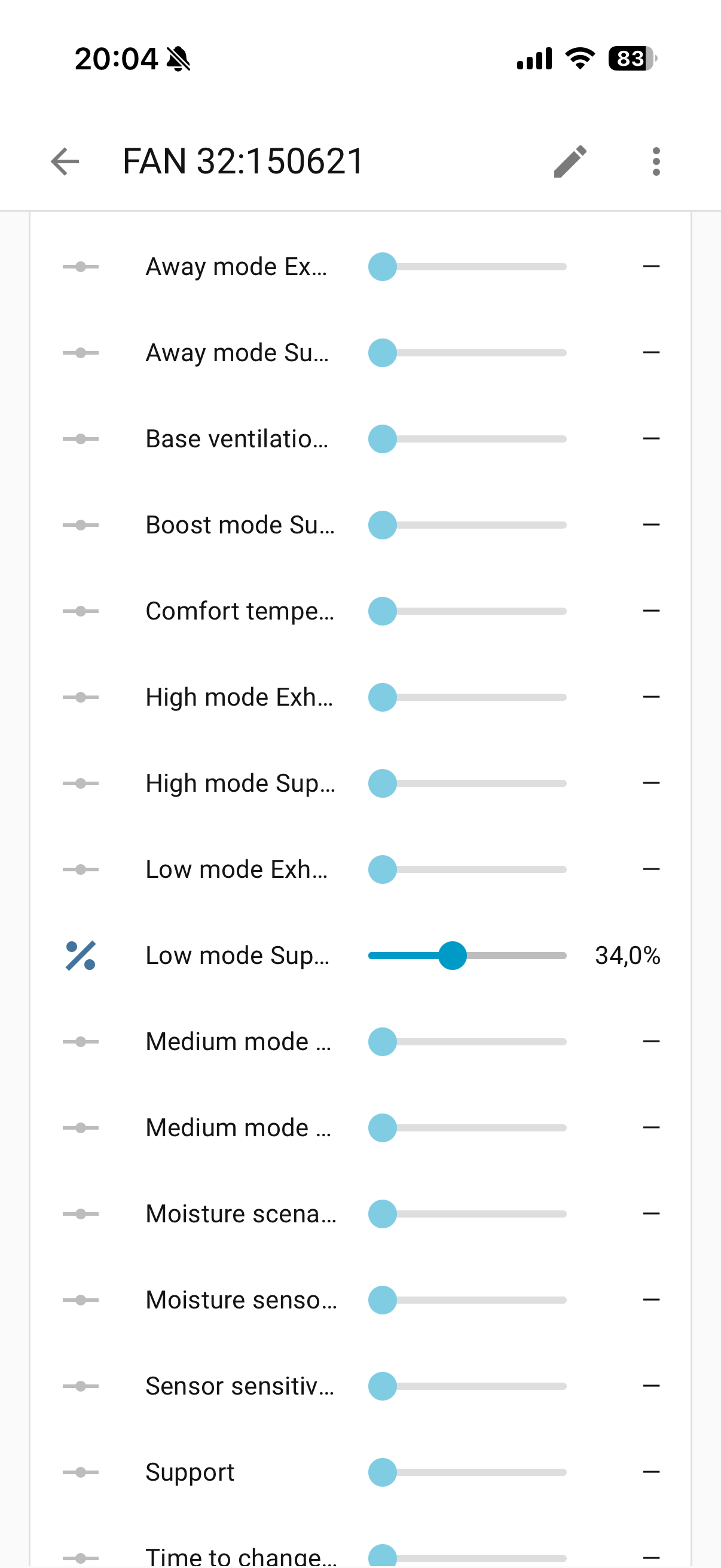
Task: Tap the back arrow icon
Action: click(x=65, y=161)
